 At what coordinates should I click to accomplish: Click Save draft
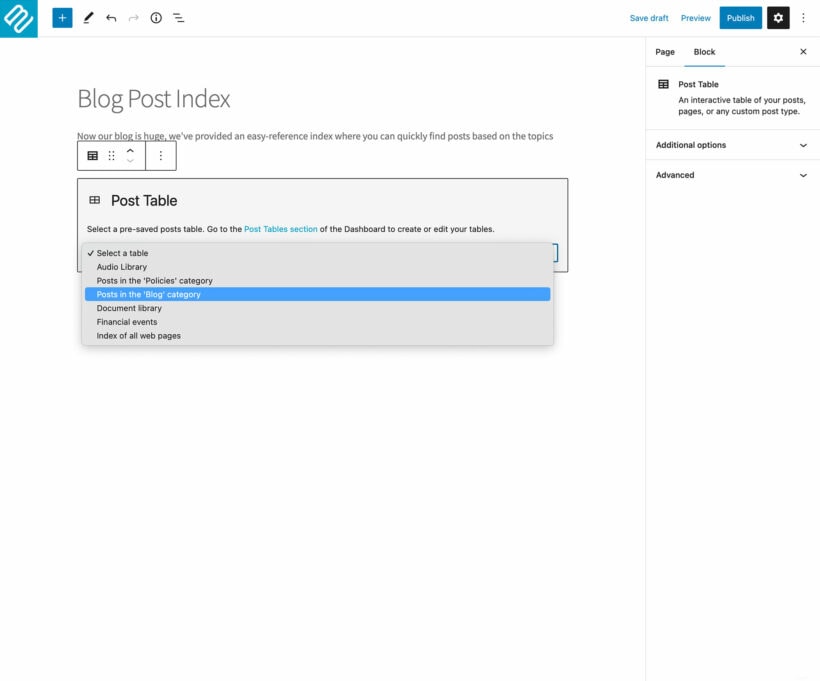click(x=649, y=17)
